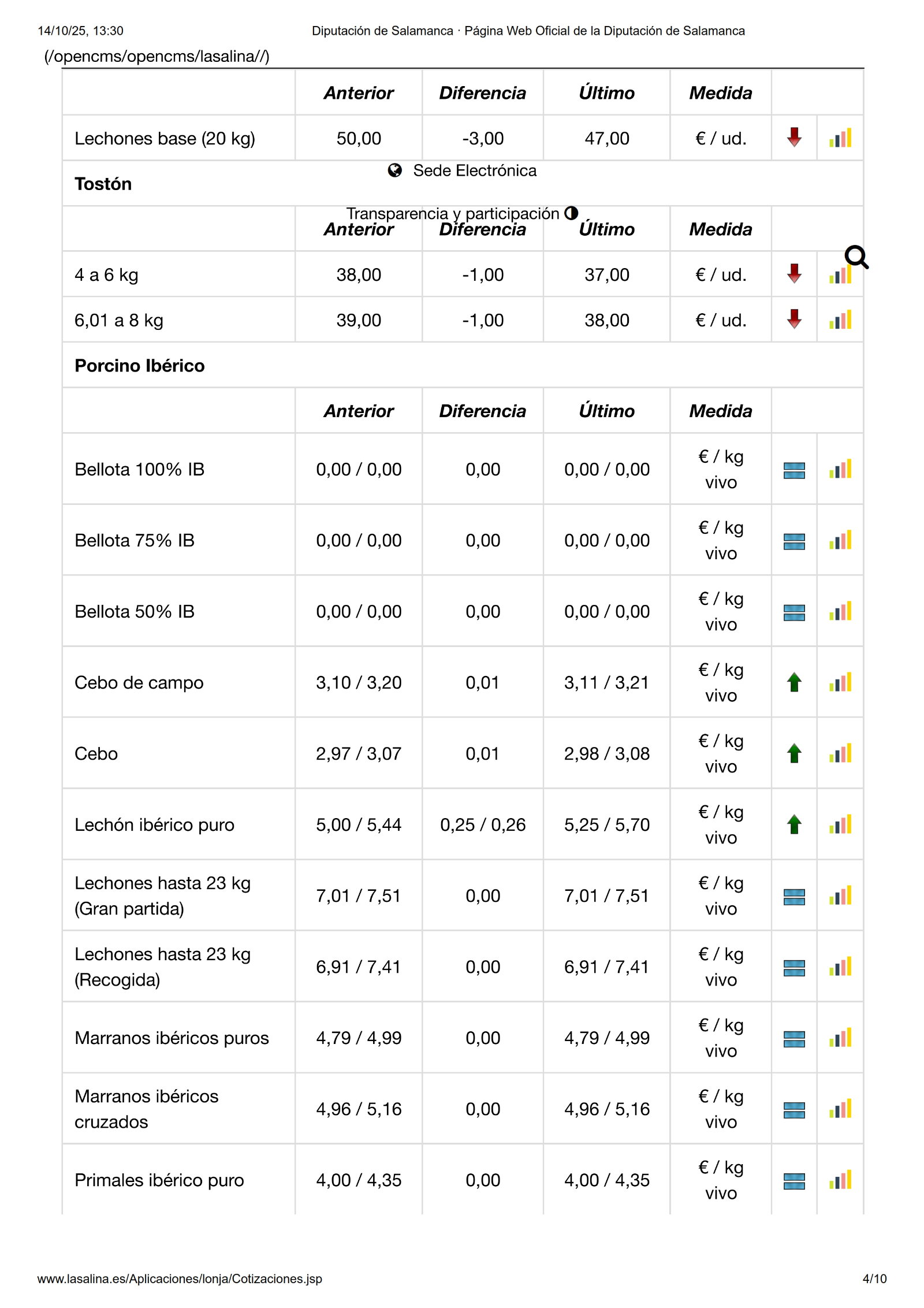Screen dimensions: 924x1308
Task: Click the globe icon next to Sede Electrónica
Action: tap(395, 170)
